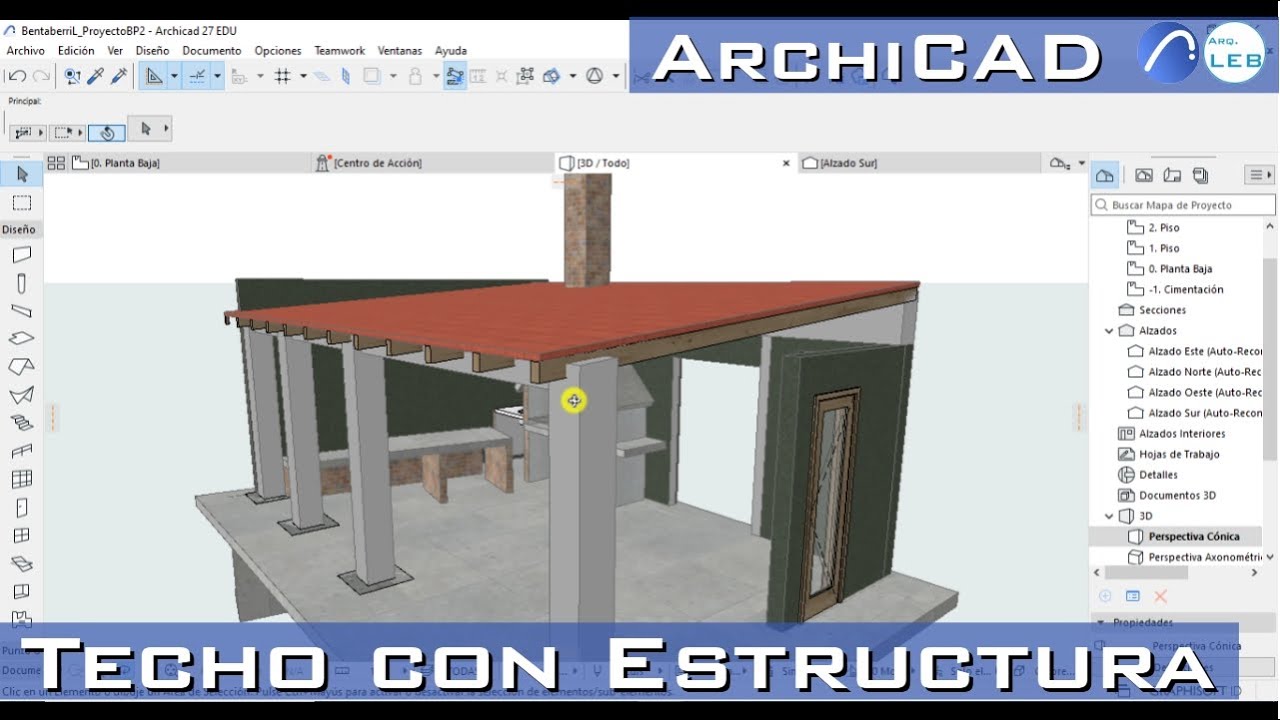
Task: Click the Pick Up Parameters eyedropper
Action: pos(96,76)
